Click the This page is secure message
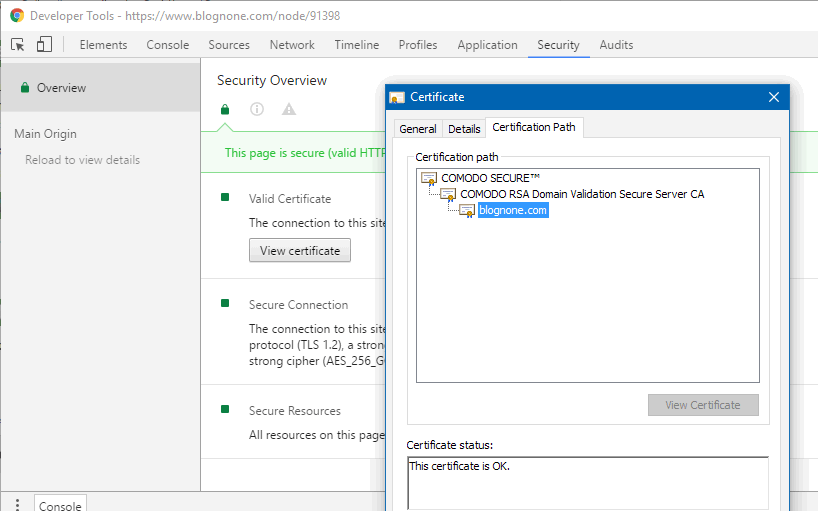818x511 pixels. 305,153
